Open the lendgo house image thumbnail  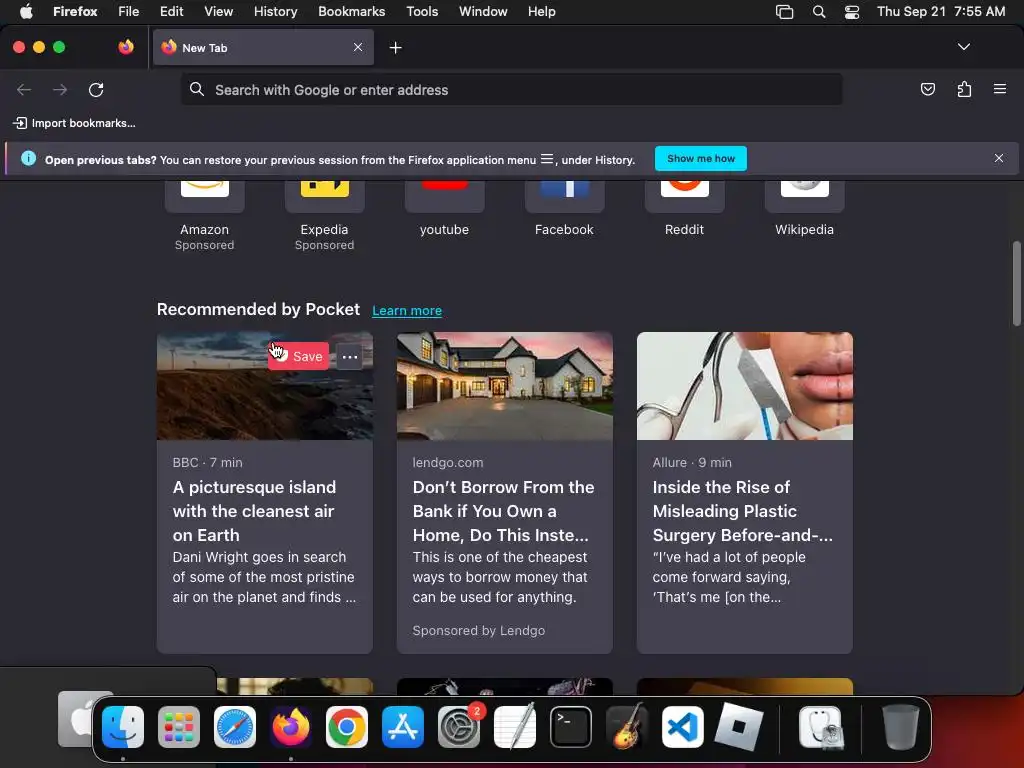tap(505, 386)
